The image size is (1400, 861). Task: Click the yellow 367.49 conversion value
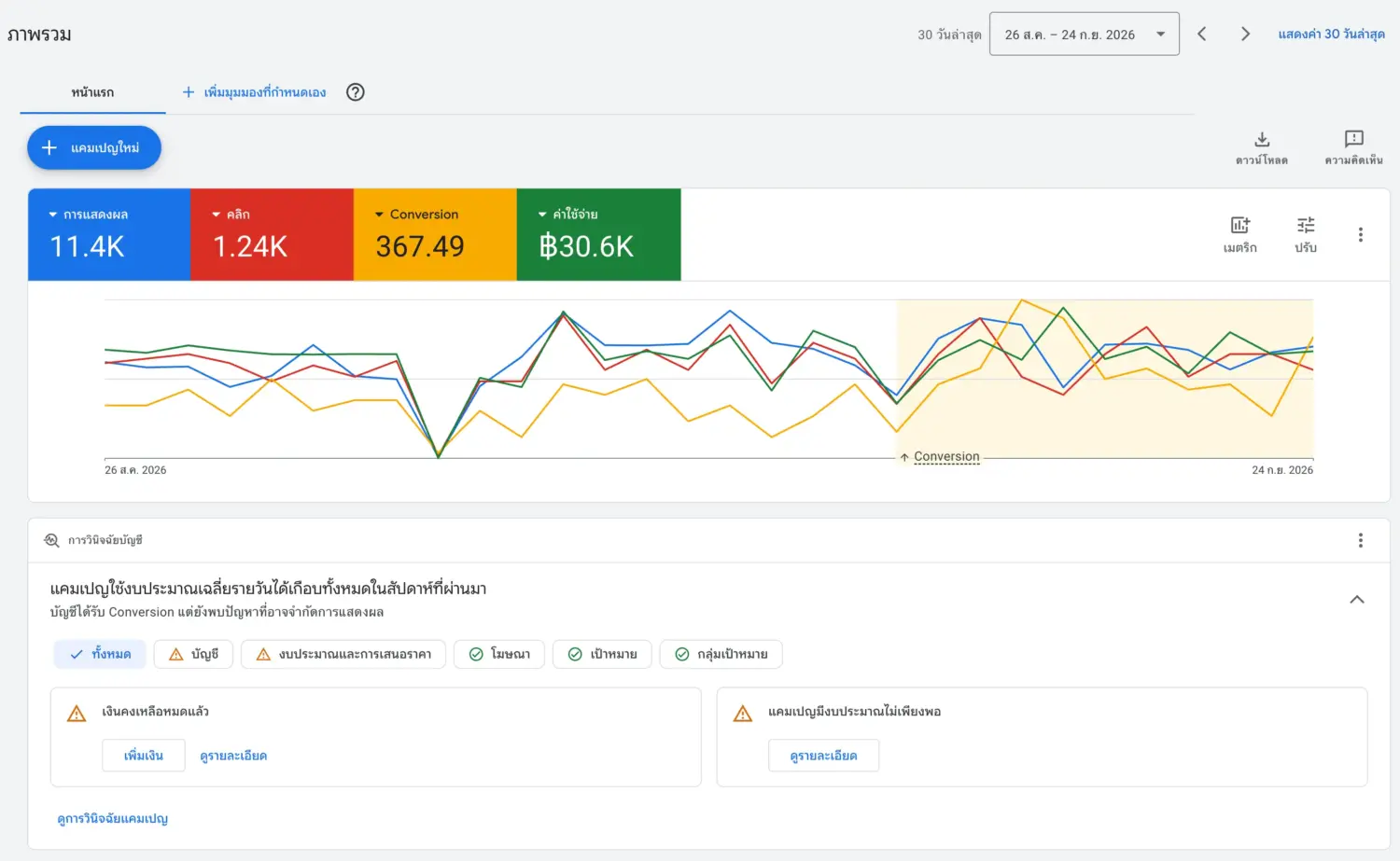click(420, 246)
